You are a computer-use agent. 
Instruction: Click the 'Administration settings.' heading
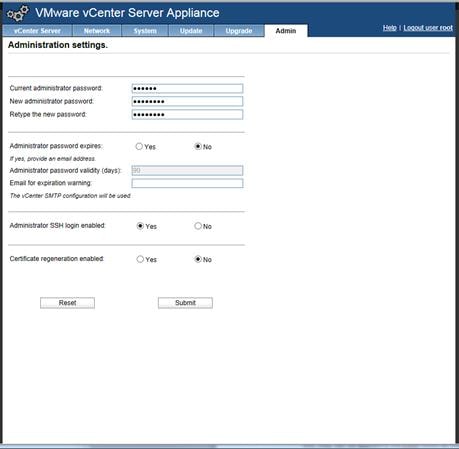pyautogui.click(x=58, y=45)
